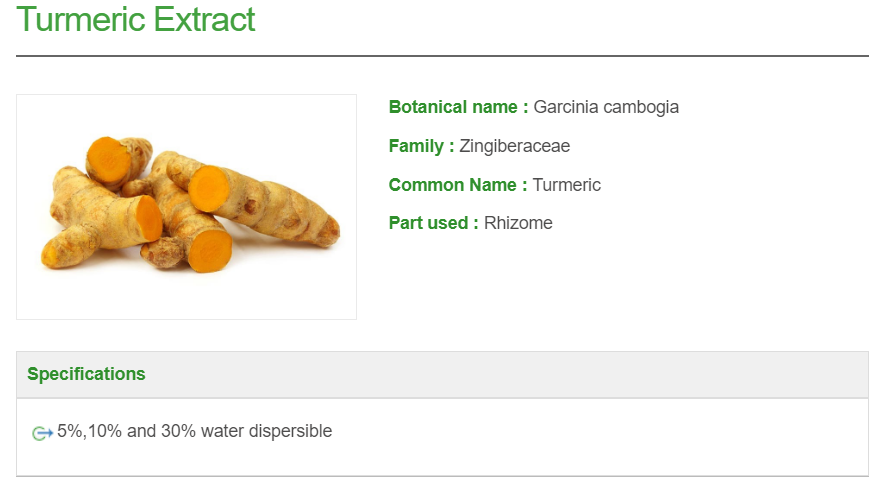Image resolution: width=889 pixels, height=490 pixels.
Task: Click the "Turmeric" common name value
Action: pos(567,185)
